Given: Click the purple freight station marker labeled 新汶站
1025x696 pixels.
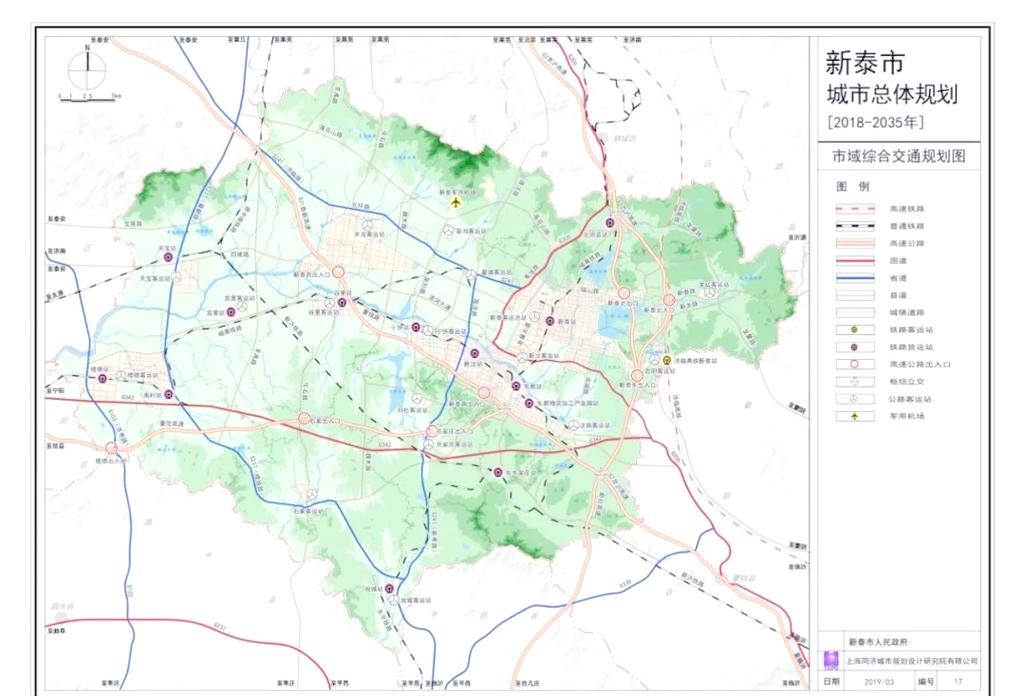Looking at the screenshot, I should click(475, 354).
